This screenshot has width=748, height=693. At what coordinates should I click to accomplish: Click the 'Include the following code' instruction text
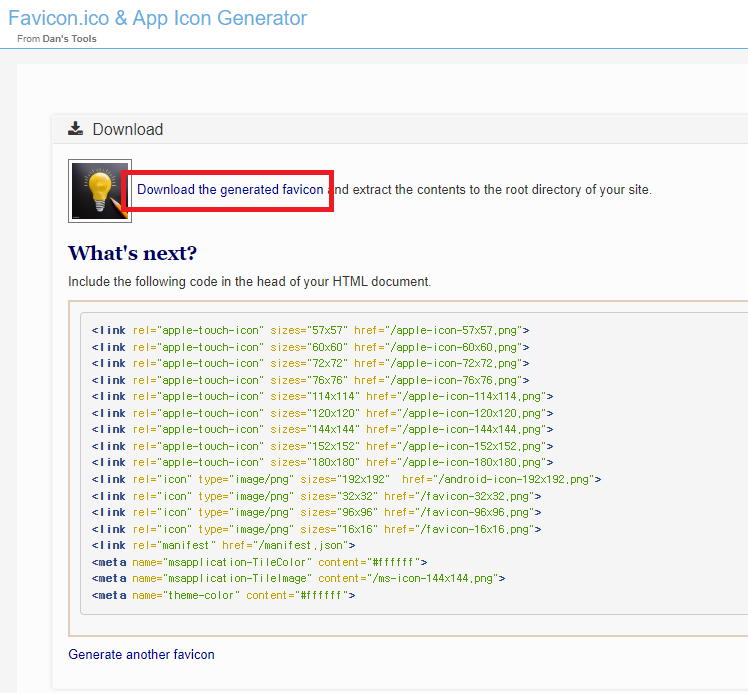point(249,281)
